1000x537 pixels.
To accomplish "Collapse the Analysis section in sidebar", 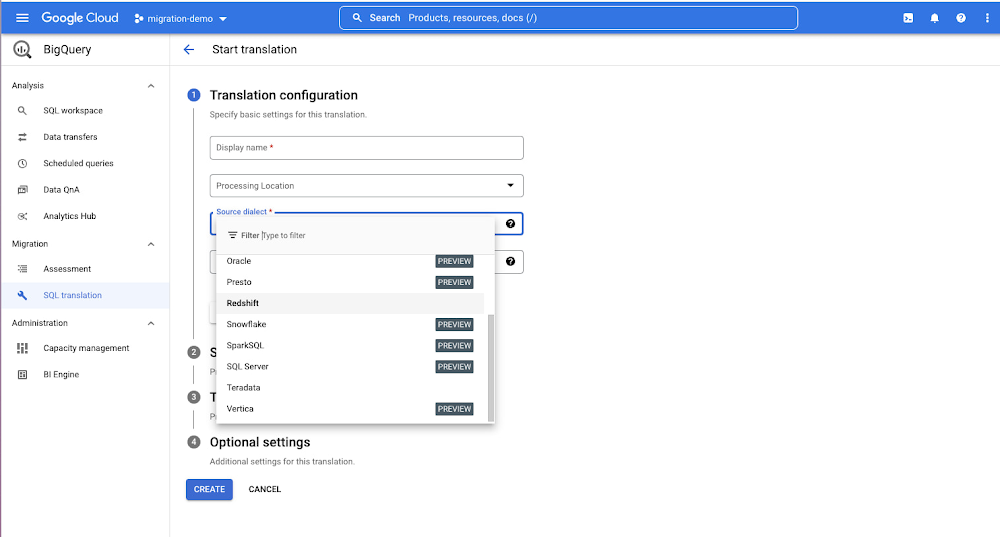I will tap(151, 86).
